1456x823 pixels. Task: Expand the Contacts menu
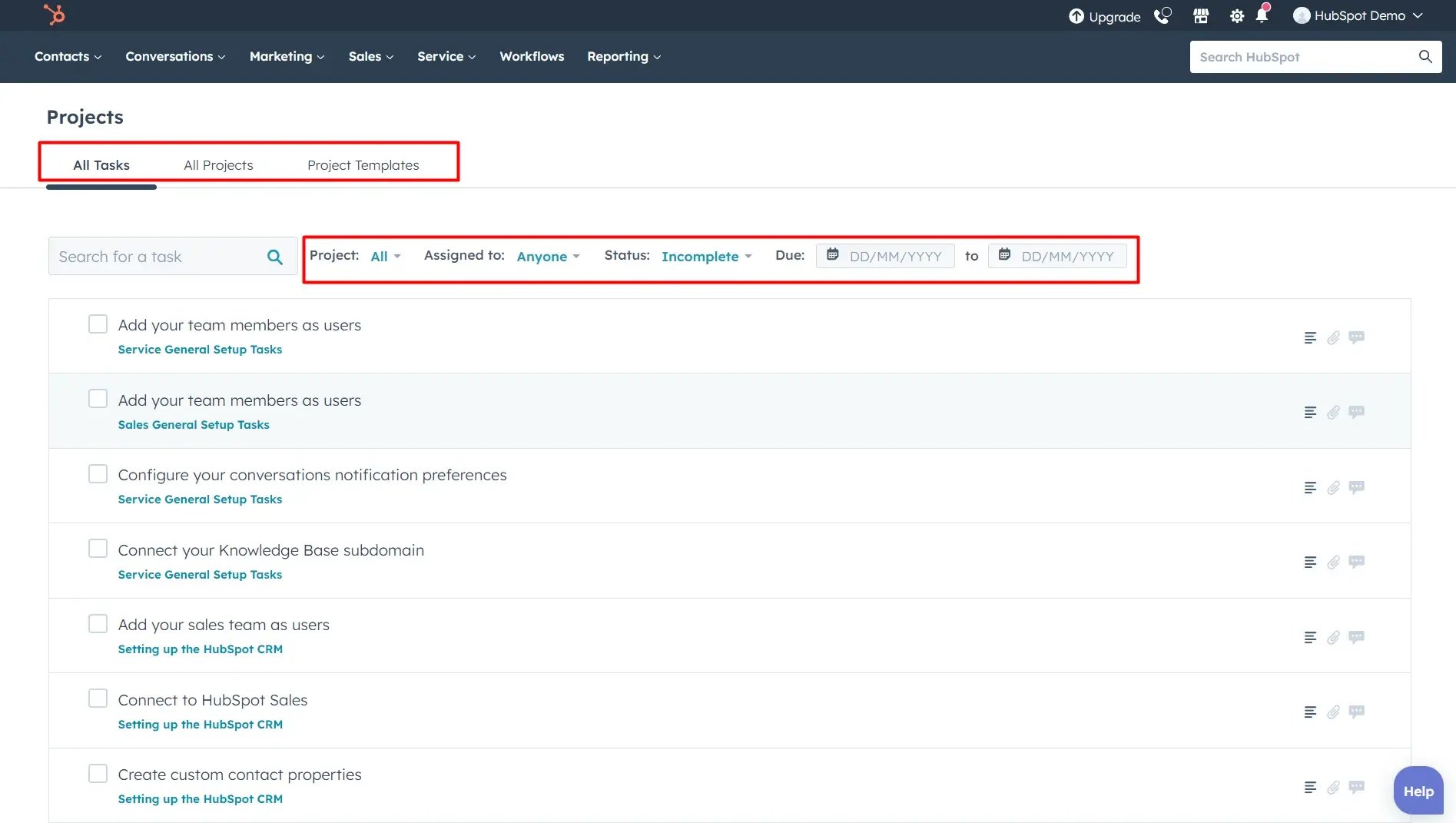pos(68,56)
